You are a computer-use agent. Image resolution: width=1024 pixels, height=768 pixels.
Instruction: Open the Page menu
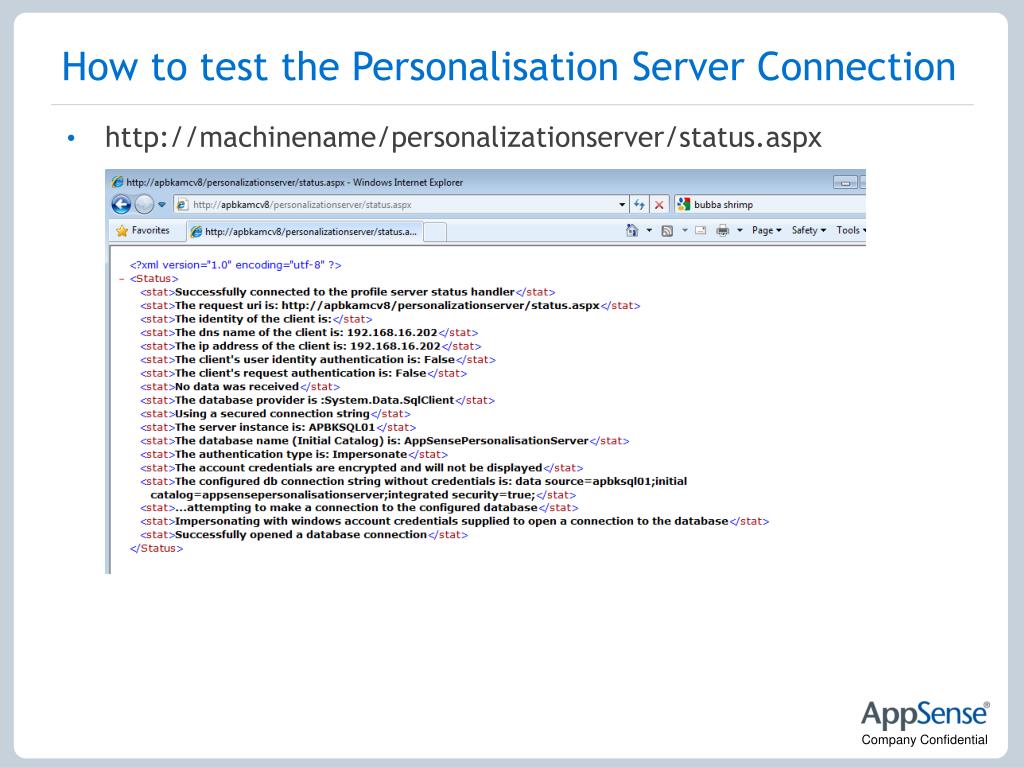pyautogui.click(x=767, y=230)
